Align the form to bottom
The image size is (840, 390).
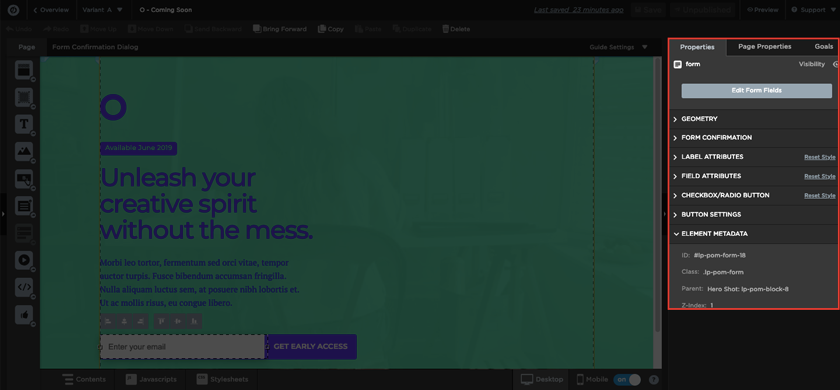point(194,321)
